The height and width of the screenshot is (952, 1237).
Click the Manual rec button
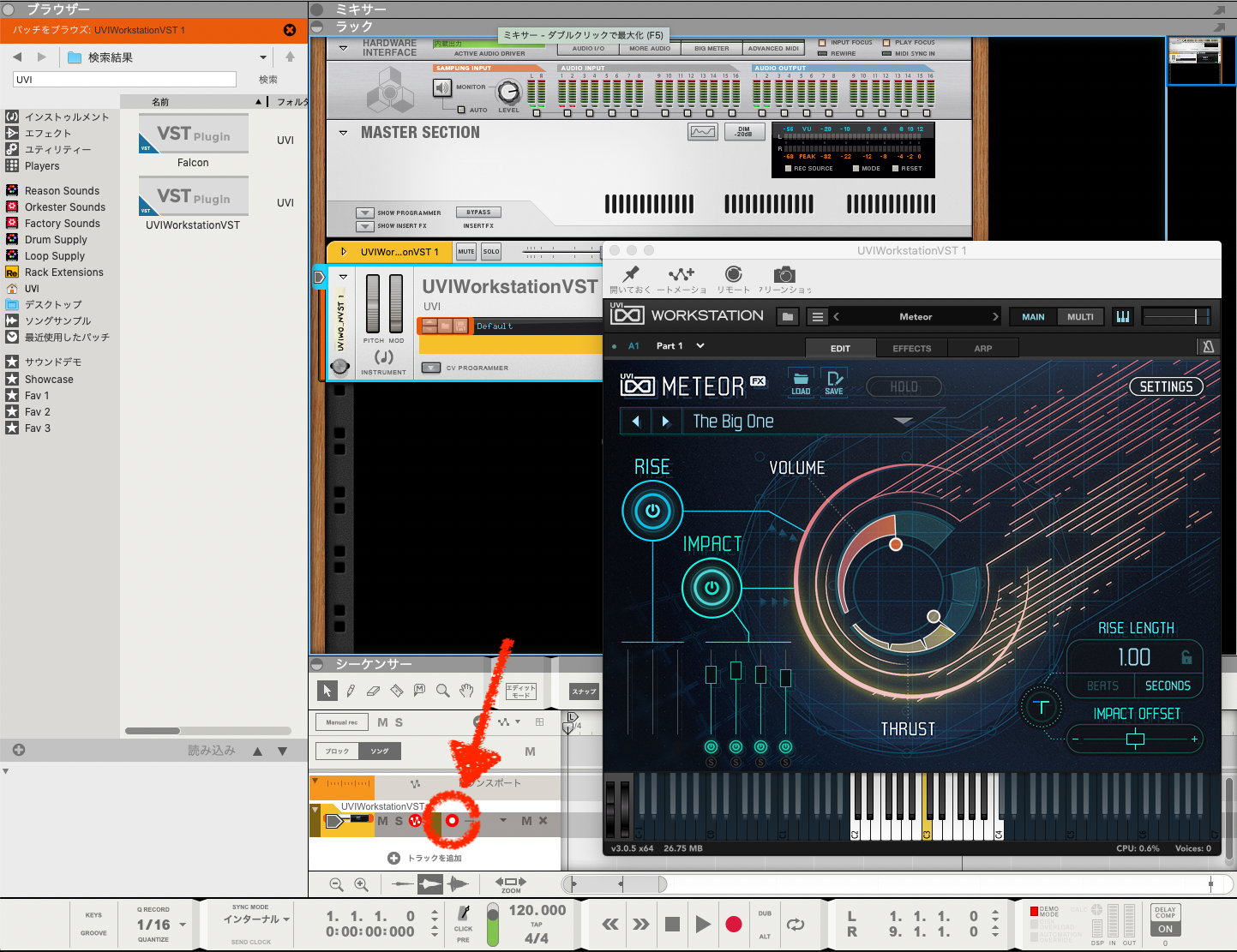pos(342,722)
